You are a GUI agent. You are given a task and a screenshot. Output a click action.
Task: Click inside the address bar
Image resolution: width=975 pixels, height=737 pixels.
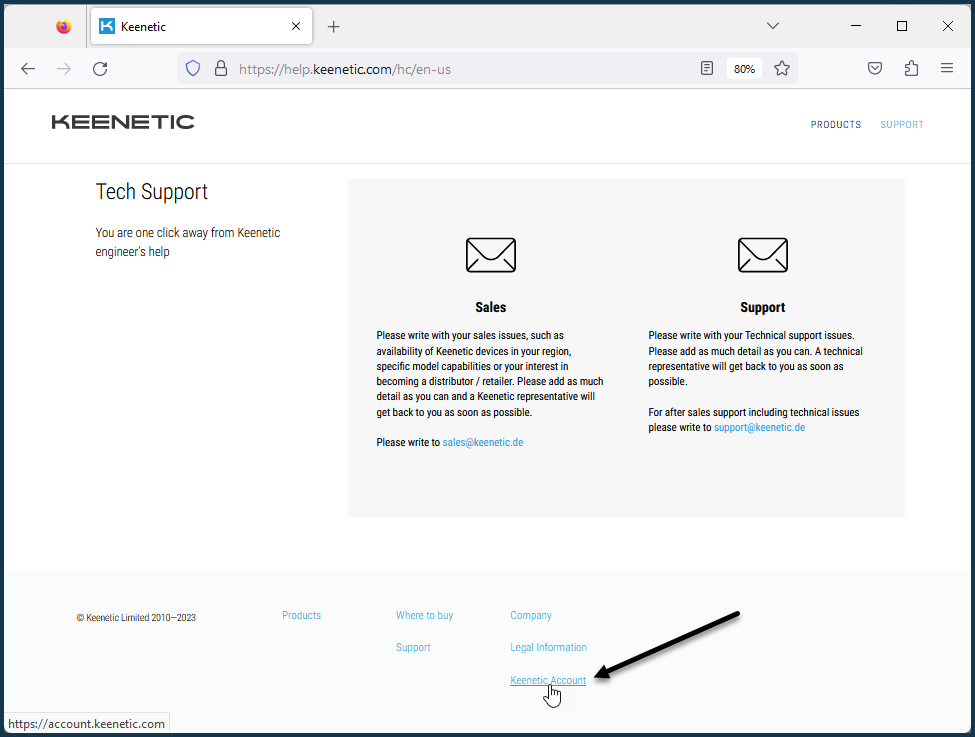tap(450, 69)
